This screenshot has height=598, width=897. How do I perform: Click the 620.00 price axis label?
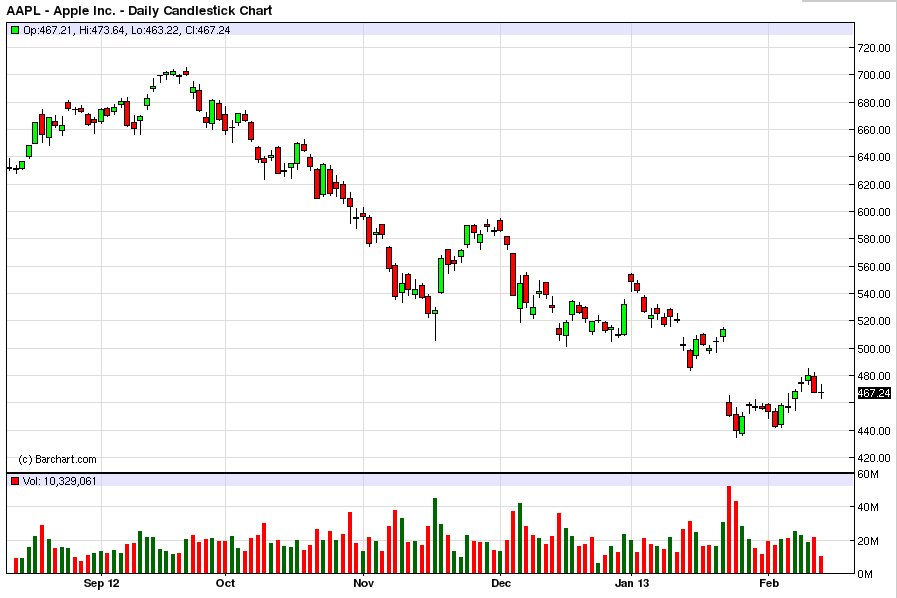pos(874,185)
